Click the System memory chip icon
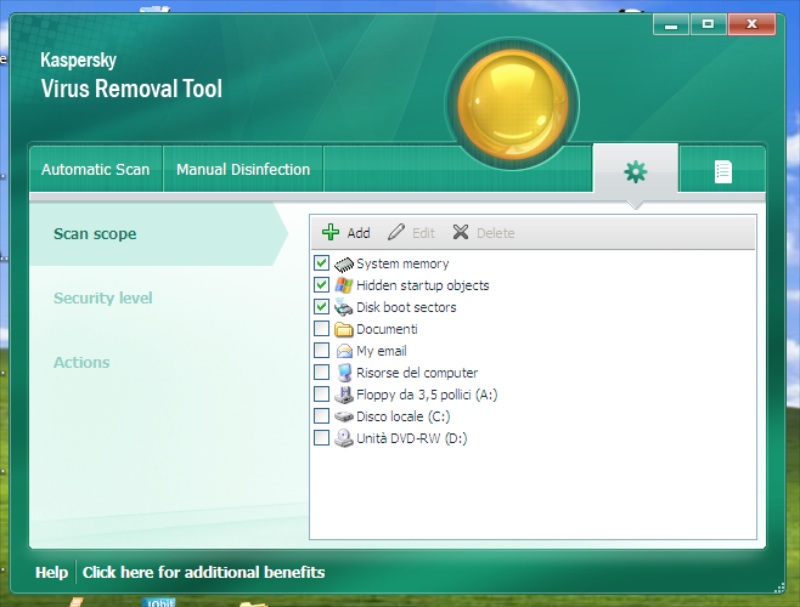The width and height of the screenshot is (800, 607). coord(344,264)
